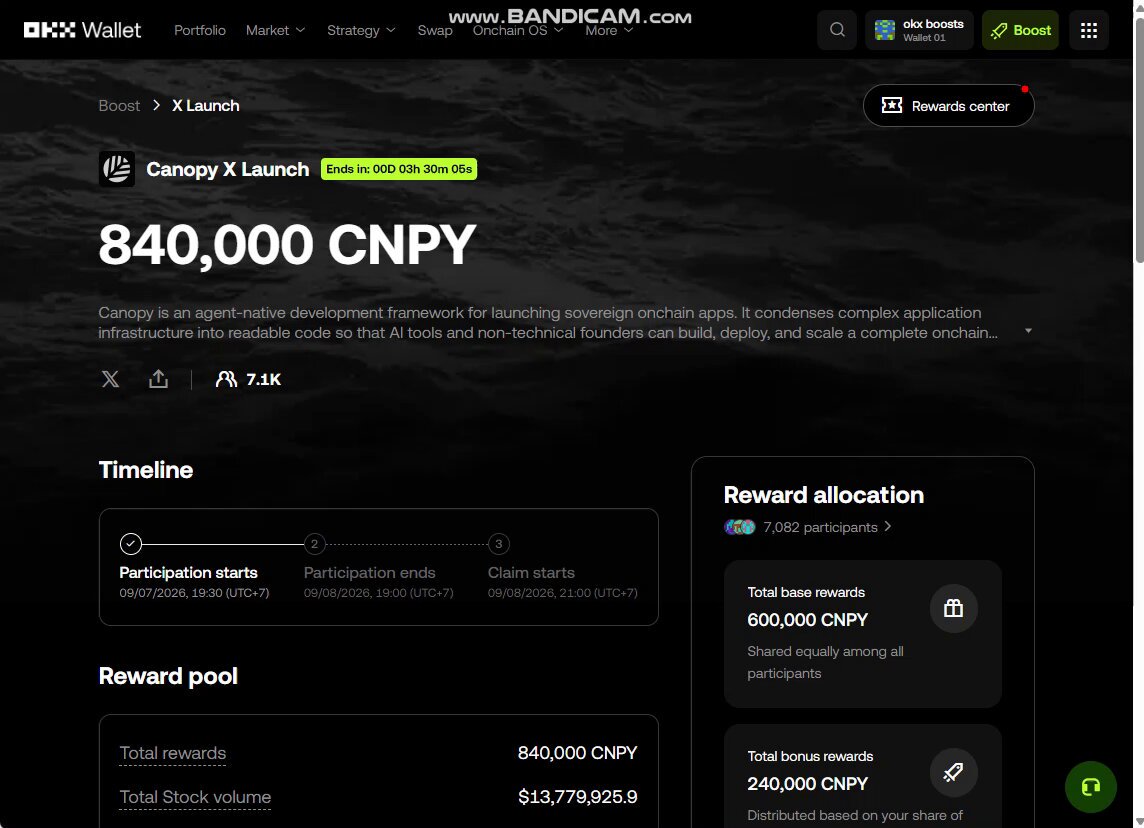Click the completed Participation starts checkmark
The image size is (1144, 828).
tap(131, 543)
